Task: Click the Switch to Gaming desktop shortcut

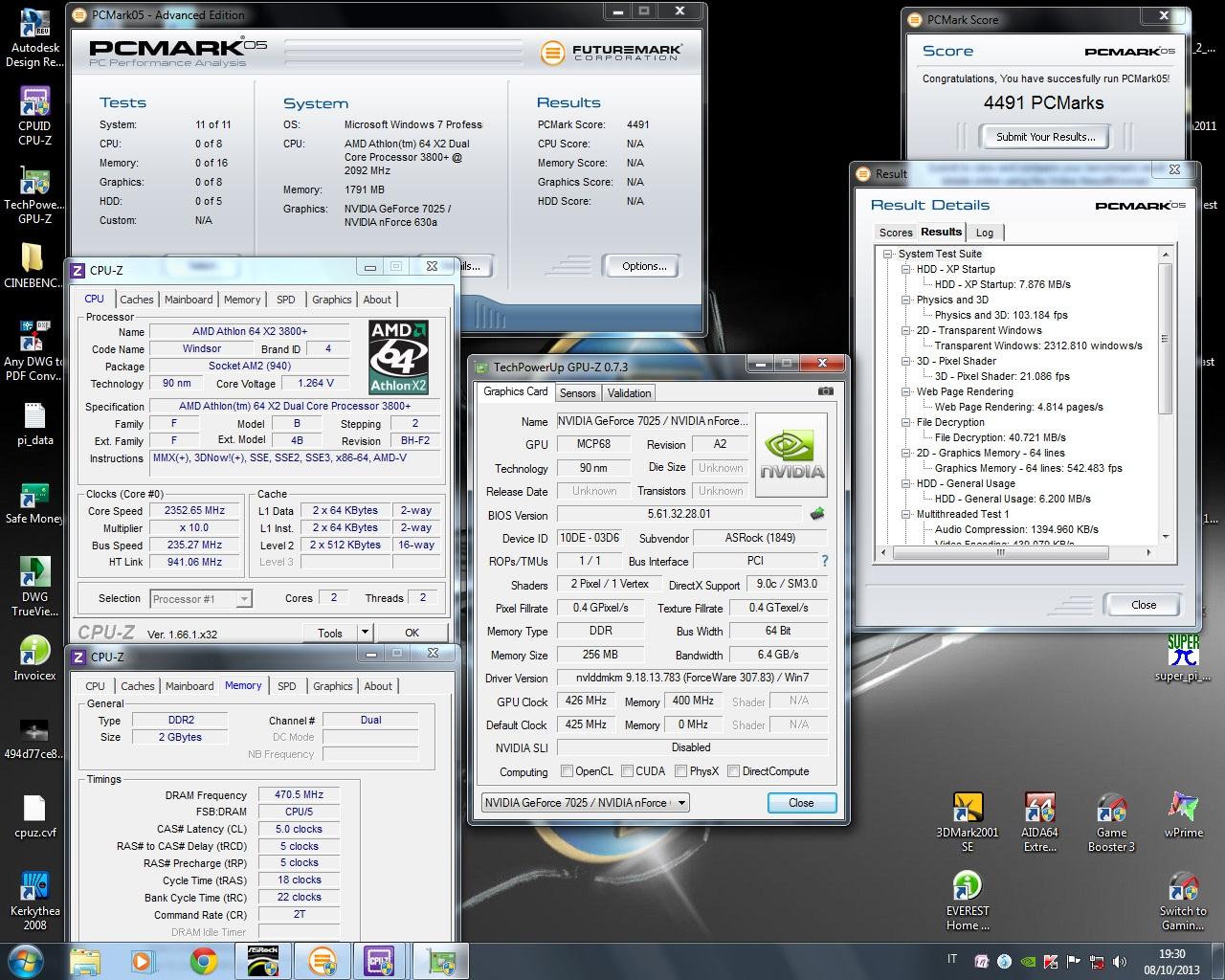Action: coord(1183,901)
